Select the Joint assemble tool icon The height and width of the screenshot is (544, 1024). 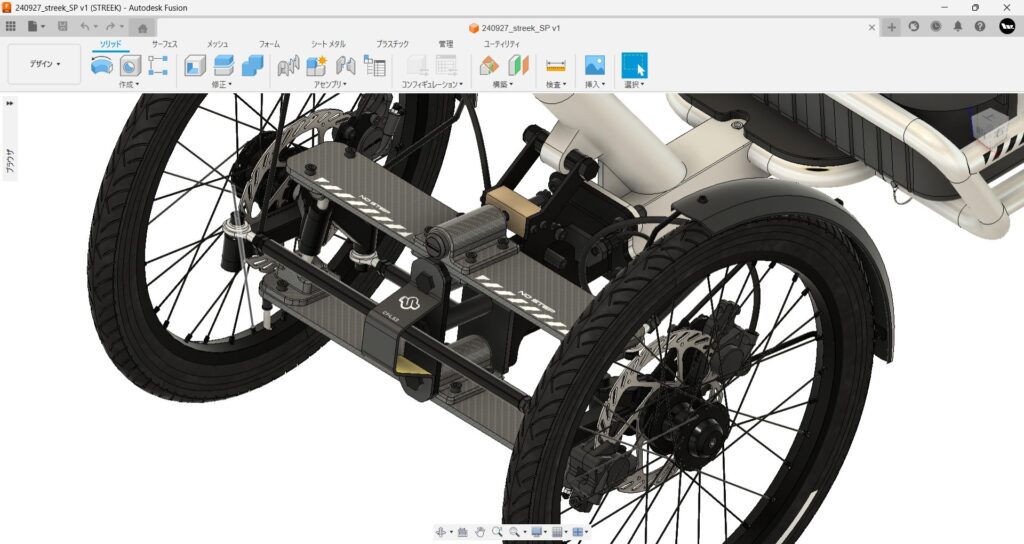click(x=288, y=65)
